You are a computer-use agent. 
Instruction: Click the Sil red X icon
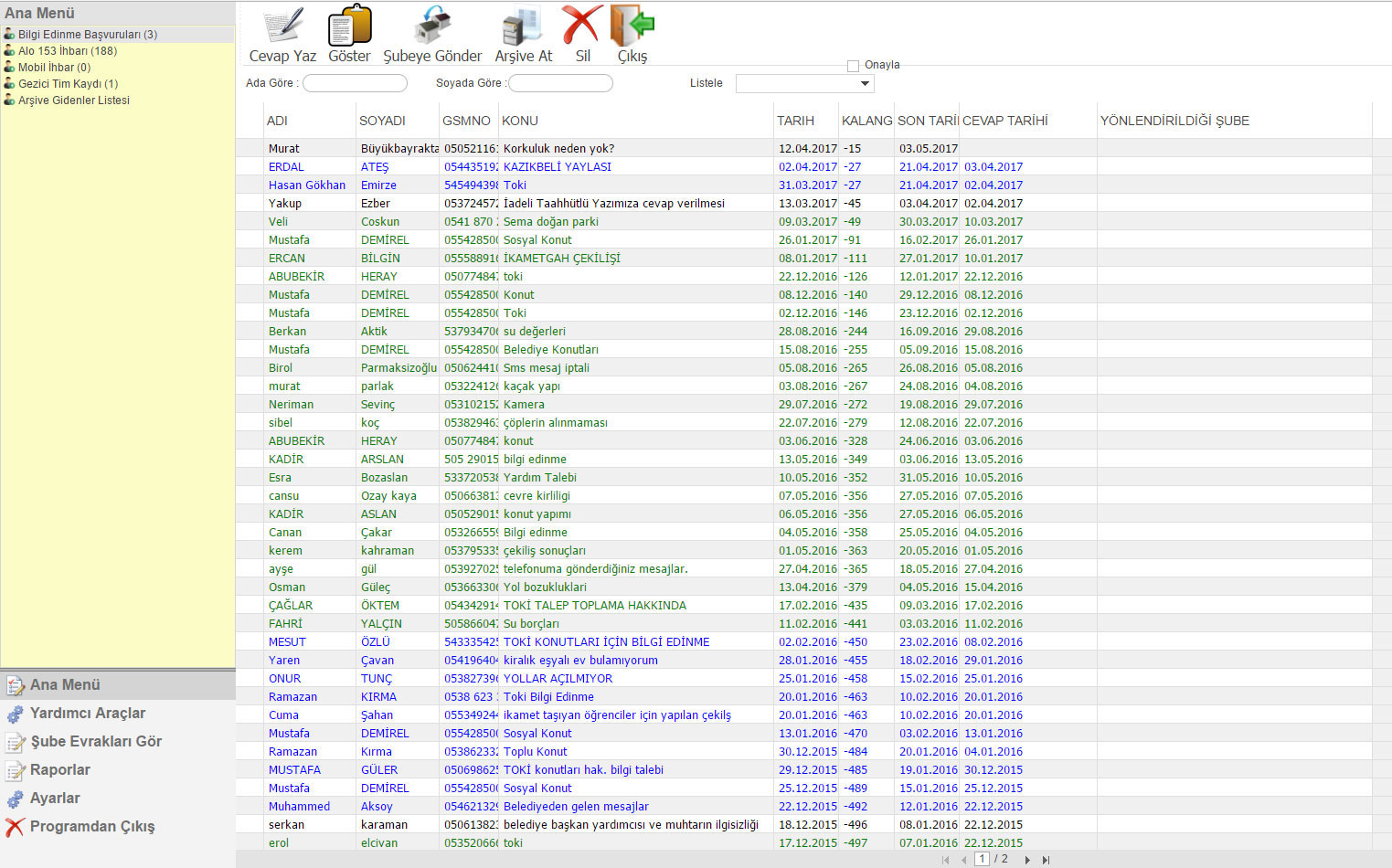[x=582, y=26]
